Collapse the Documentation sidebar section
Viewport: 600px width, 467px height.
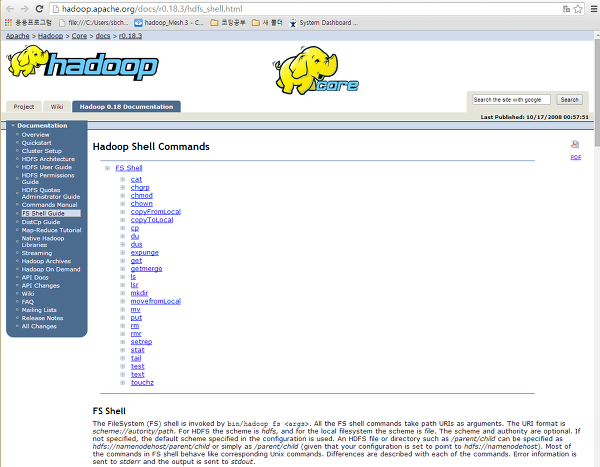pyautogui.click(x=13, y=126)
